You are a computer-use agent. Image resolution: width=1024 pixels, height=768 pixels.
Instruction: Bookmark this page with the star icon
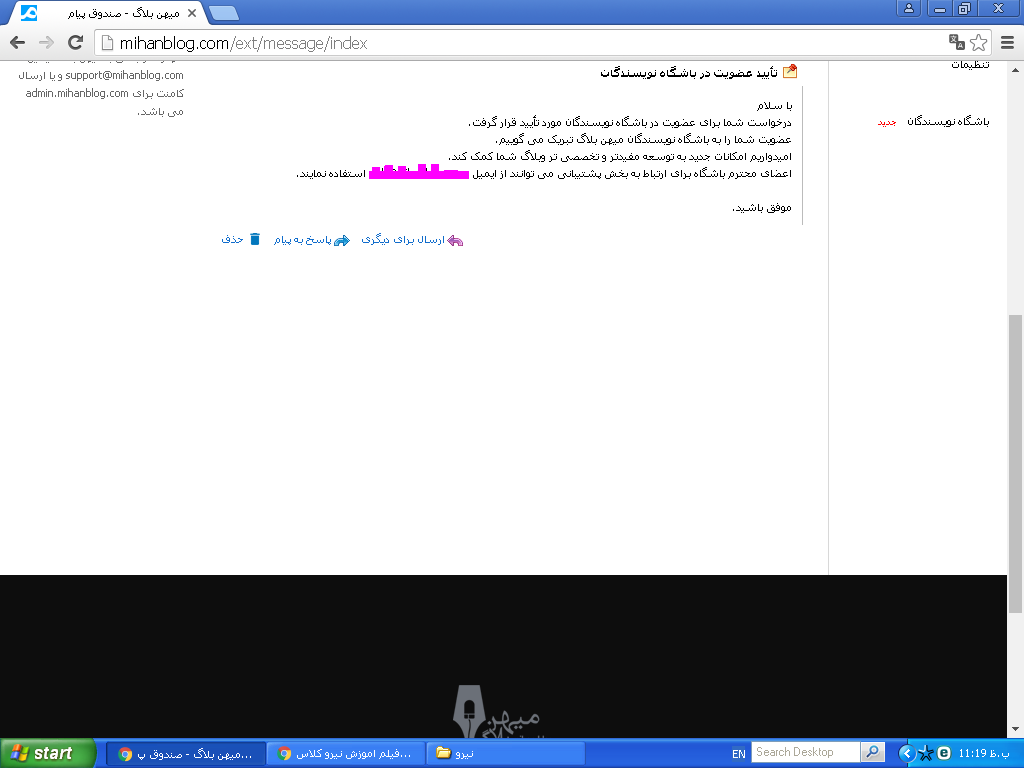tap(978, 43)
